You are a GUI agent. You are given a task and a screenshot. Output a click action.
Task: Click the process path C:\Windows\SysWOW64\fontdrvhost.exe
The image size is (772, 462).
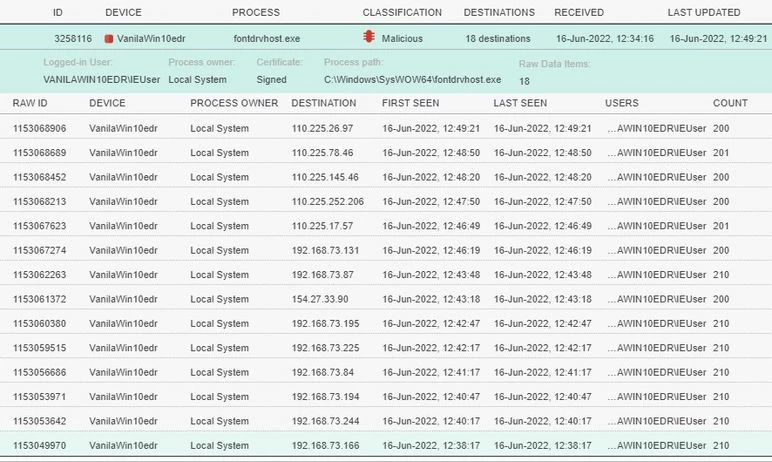point(412,79)
